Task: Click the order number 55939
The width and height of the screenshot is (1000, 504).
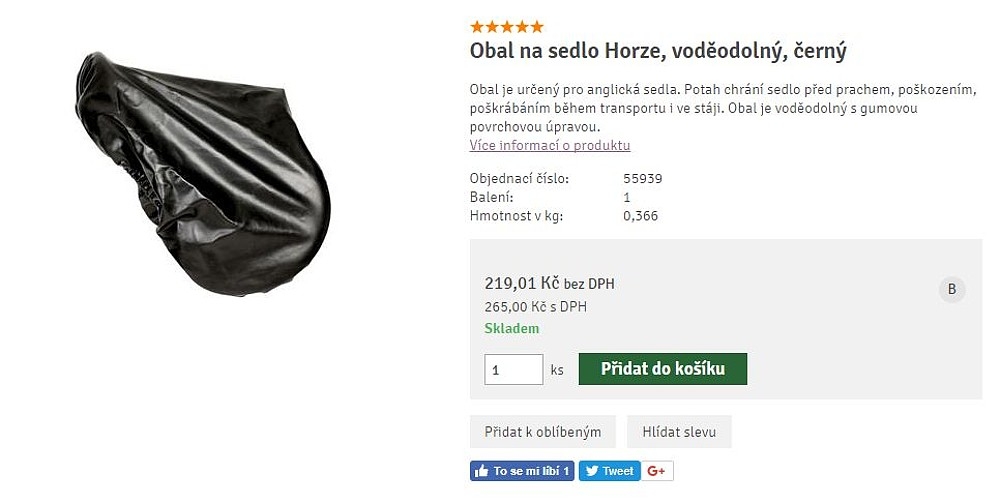Action: click(x=643, y=179)
